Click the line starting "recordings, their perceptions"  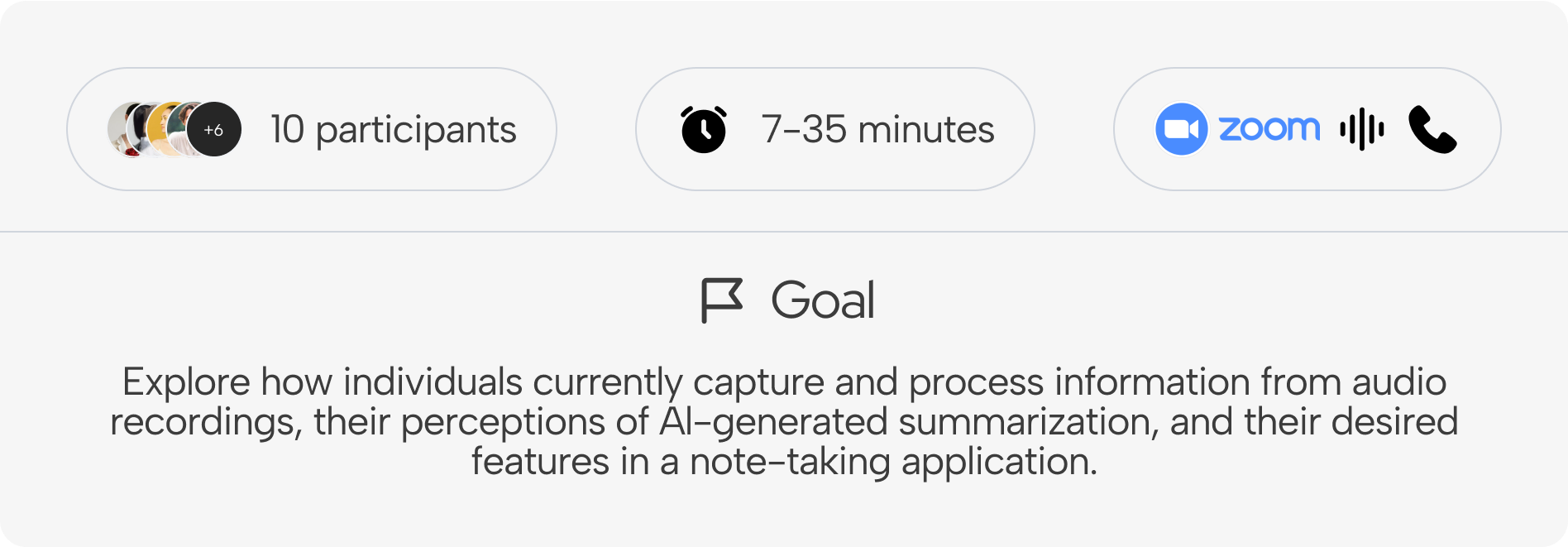[x=784, y=422]
